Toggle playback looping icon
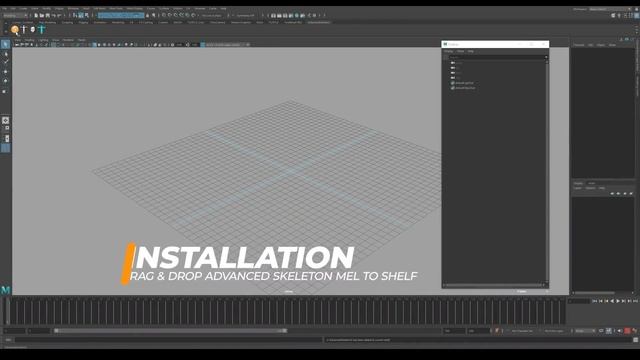The width and height of the screenshot is (640, 360). (601, 331)
